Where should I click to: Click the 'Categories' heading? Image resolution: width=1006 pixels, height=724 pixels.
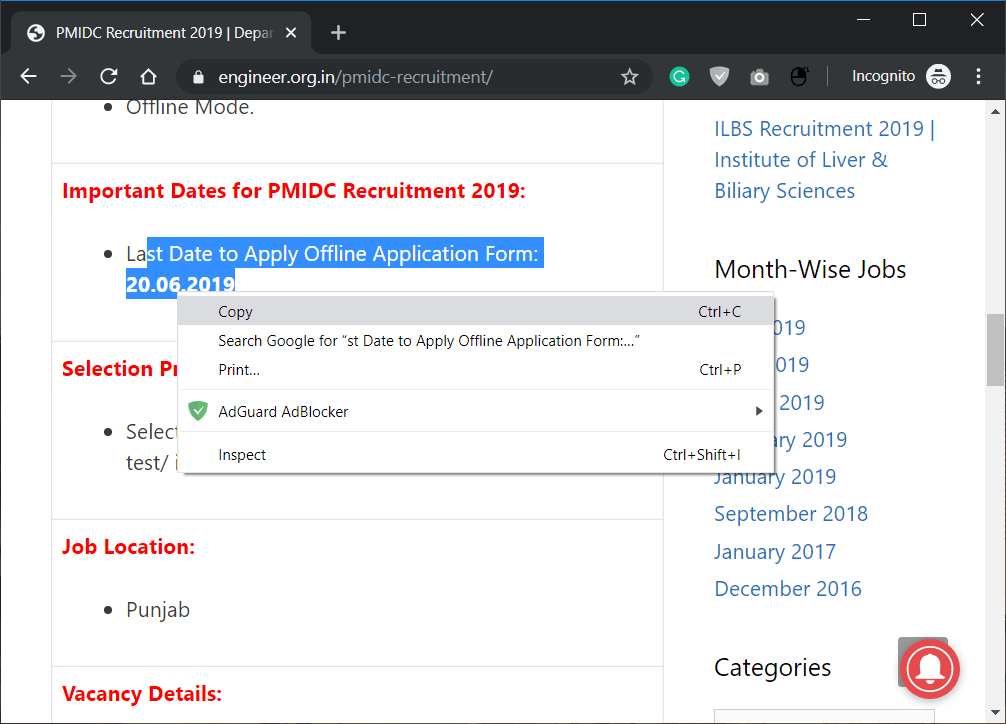click(x=772, y=668)
